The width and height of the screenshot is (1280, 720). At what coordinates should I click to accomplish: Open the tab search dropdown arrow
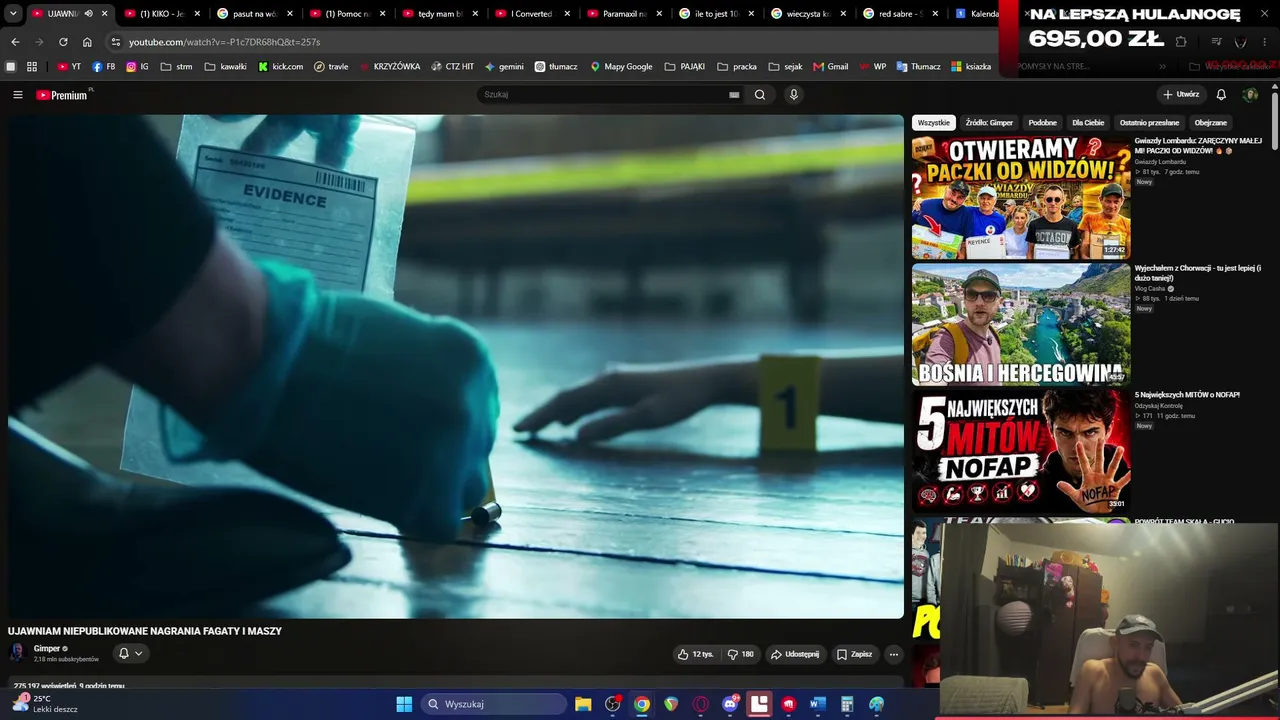(13, 14)
